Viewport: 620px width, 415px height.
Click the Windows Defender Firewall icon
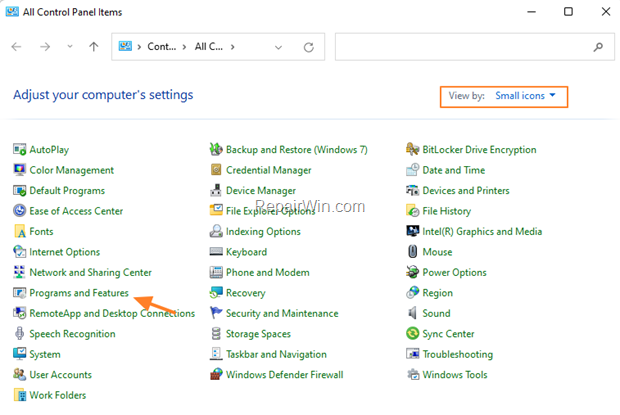pos(216,375)
